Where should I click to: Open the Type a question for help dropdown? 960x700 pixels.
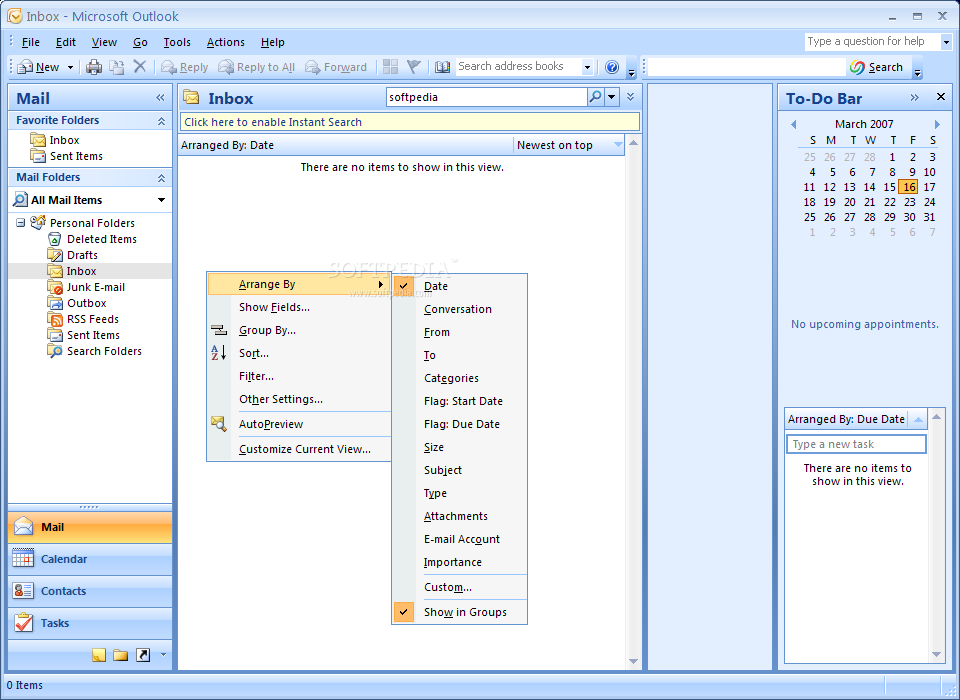pos(946,42)
